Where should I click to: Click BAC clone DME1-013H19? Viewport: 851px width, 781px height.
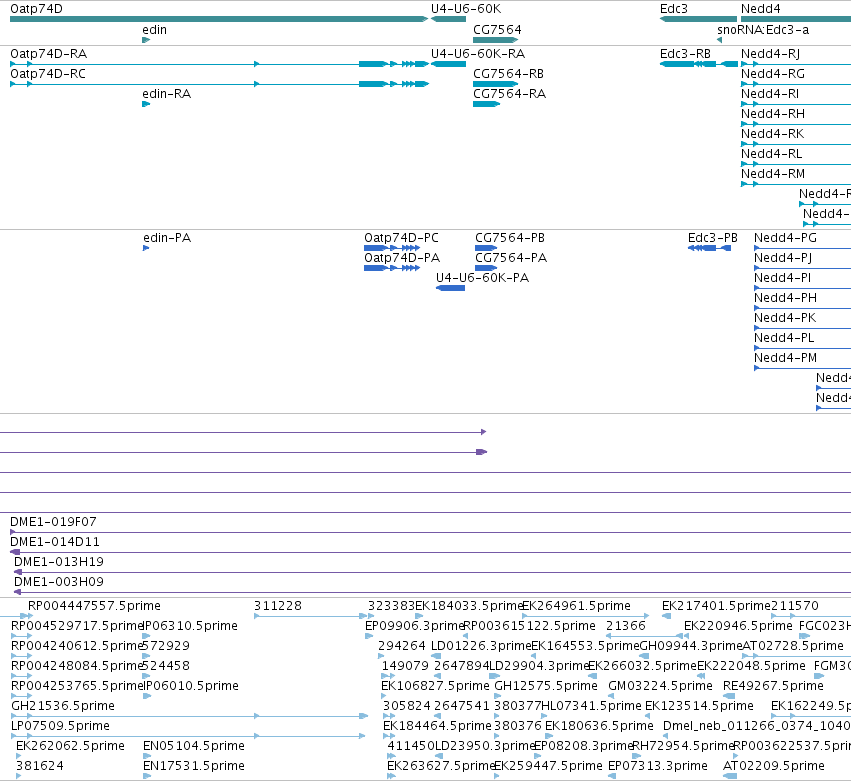(59, 562)
